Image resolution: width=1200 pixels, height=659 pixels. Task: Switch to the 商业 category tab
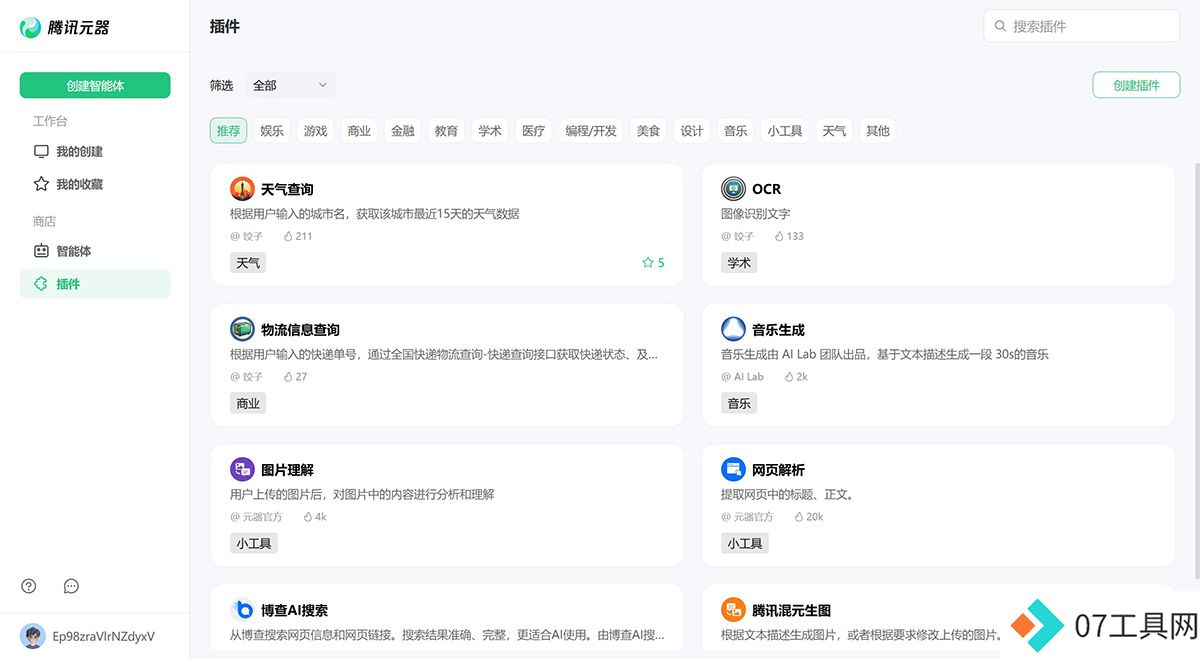359,131
